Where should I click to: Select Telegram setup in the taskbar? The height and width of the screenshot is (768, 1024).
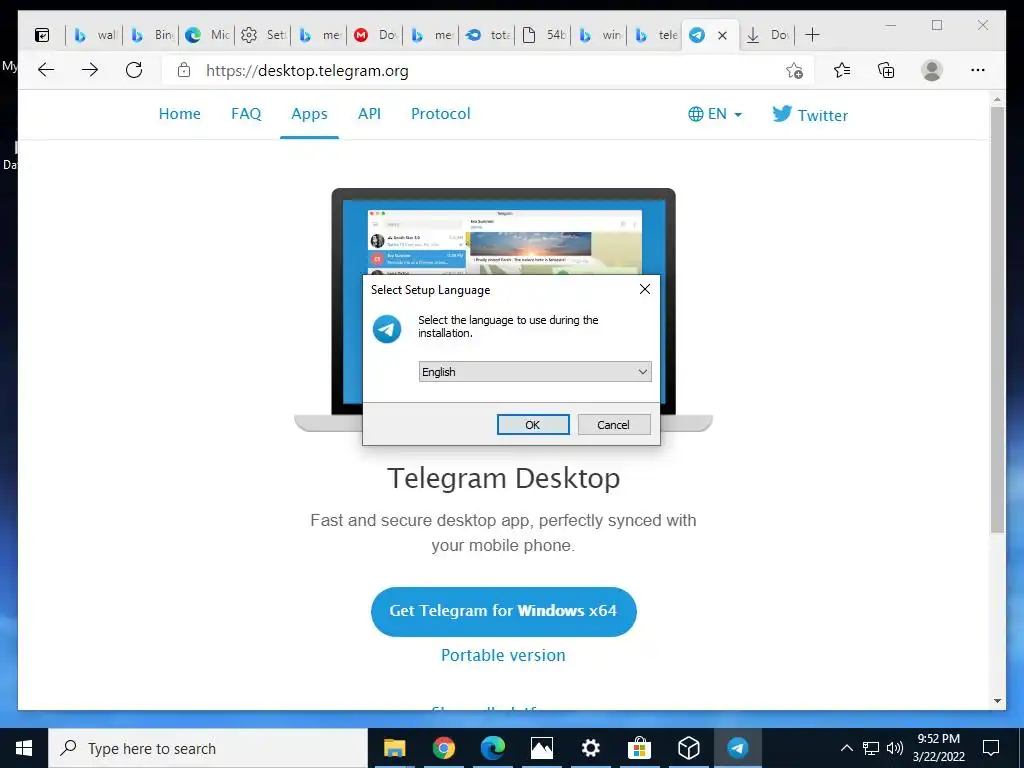[x=737, y=748]
